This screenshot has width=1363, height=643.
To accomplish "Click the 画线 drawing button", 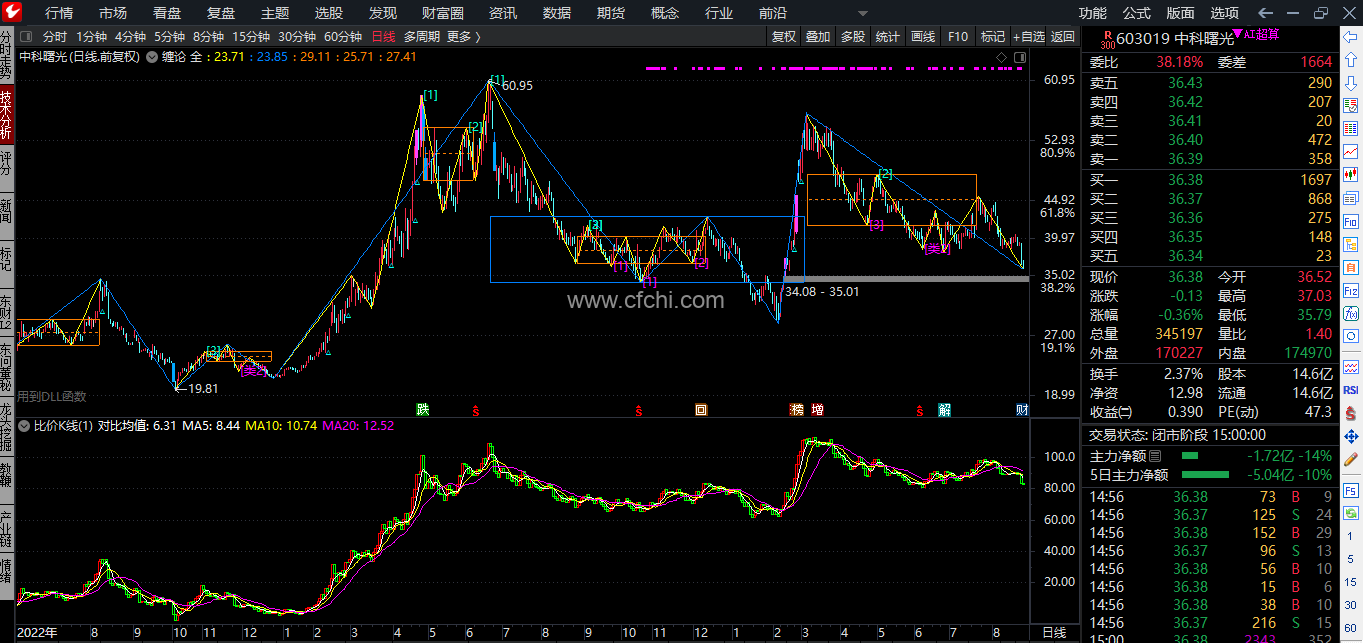I will 923,37.
